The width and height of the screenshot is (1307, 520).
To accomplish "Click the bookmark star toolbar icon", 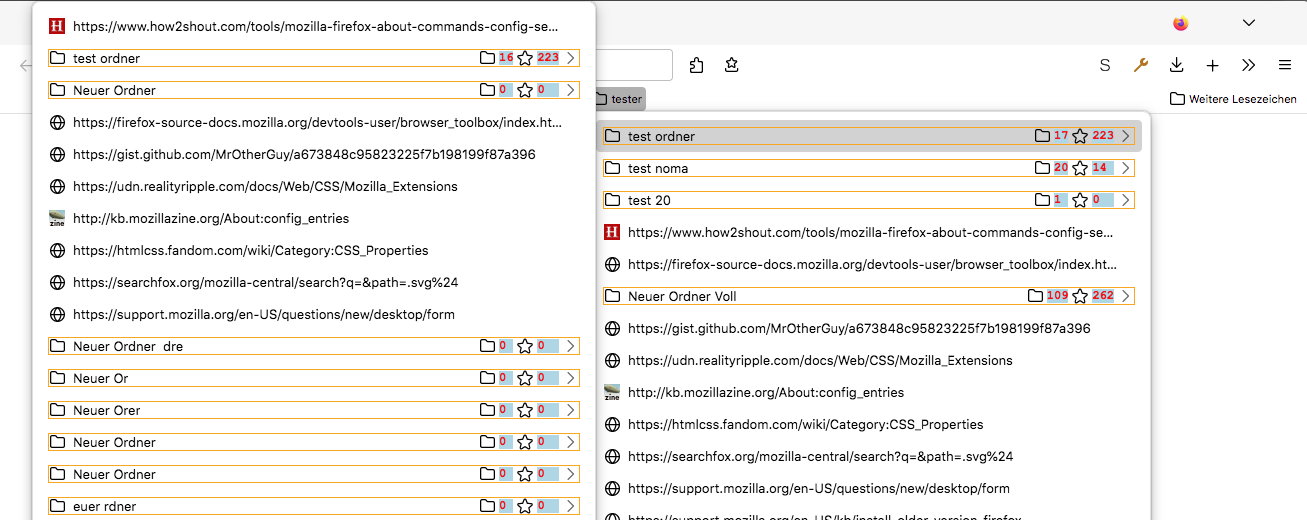I will click(x=732, y=65).
